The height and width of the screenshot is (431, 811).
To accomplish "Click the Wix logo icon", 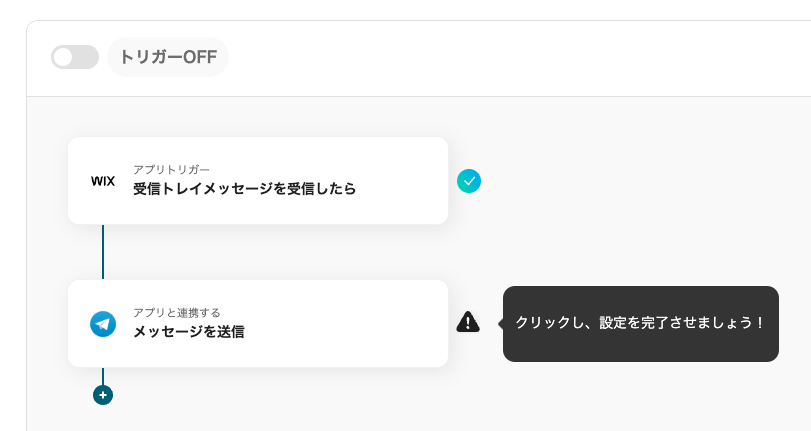I will click(x=103, y=181).
